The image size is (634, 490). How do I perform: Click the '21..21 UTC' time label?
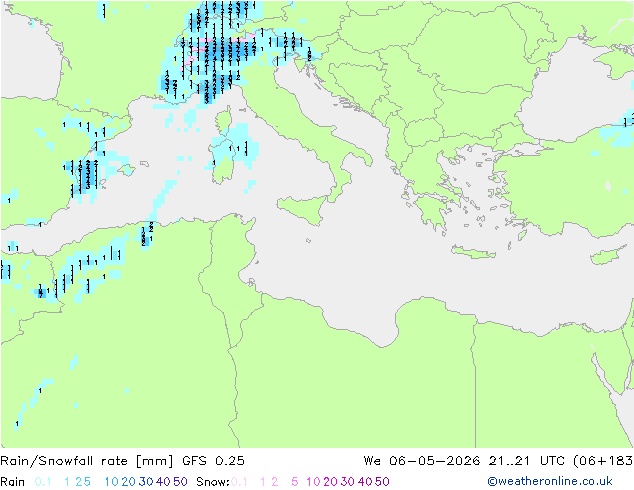(526, 461)
